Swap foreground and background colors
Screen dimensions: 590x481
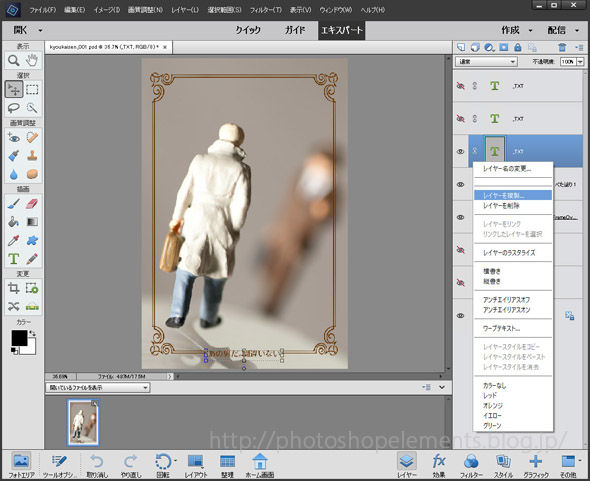[33, 333]
